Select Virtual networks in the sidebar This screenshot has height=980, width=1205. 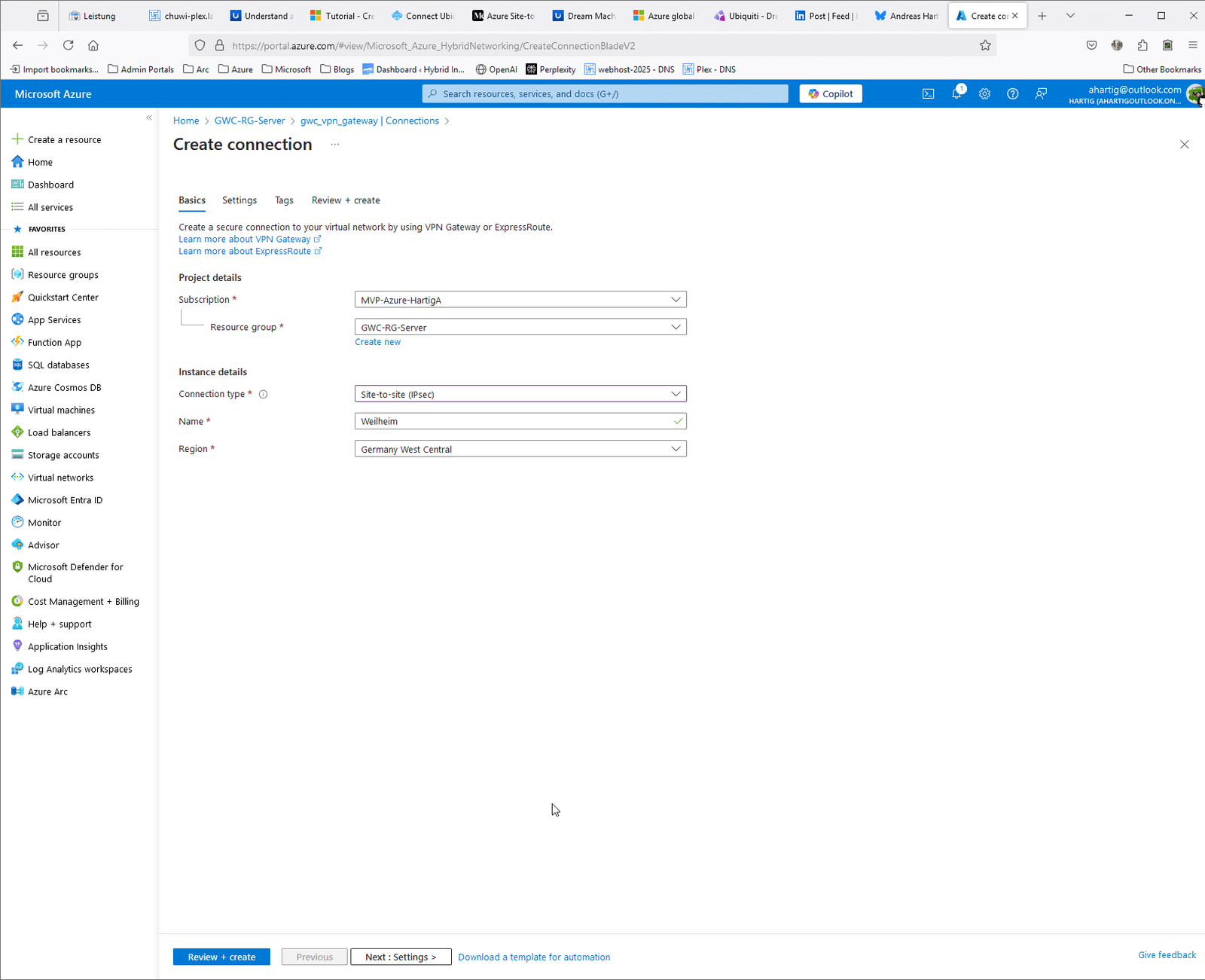(x=60, y=477)
